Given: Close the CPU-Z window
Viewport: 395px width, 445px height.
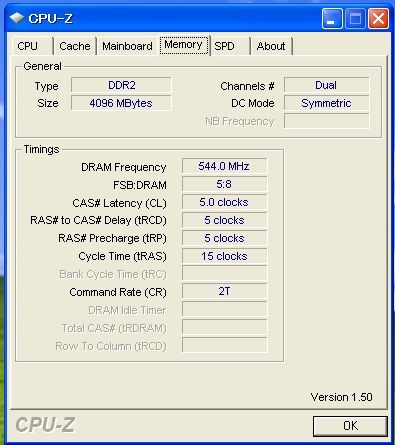Looking at the screenshot, I should coord(378,18).
